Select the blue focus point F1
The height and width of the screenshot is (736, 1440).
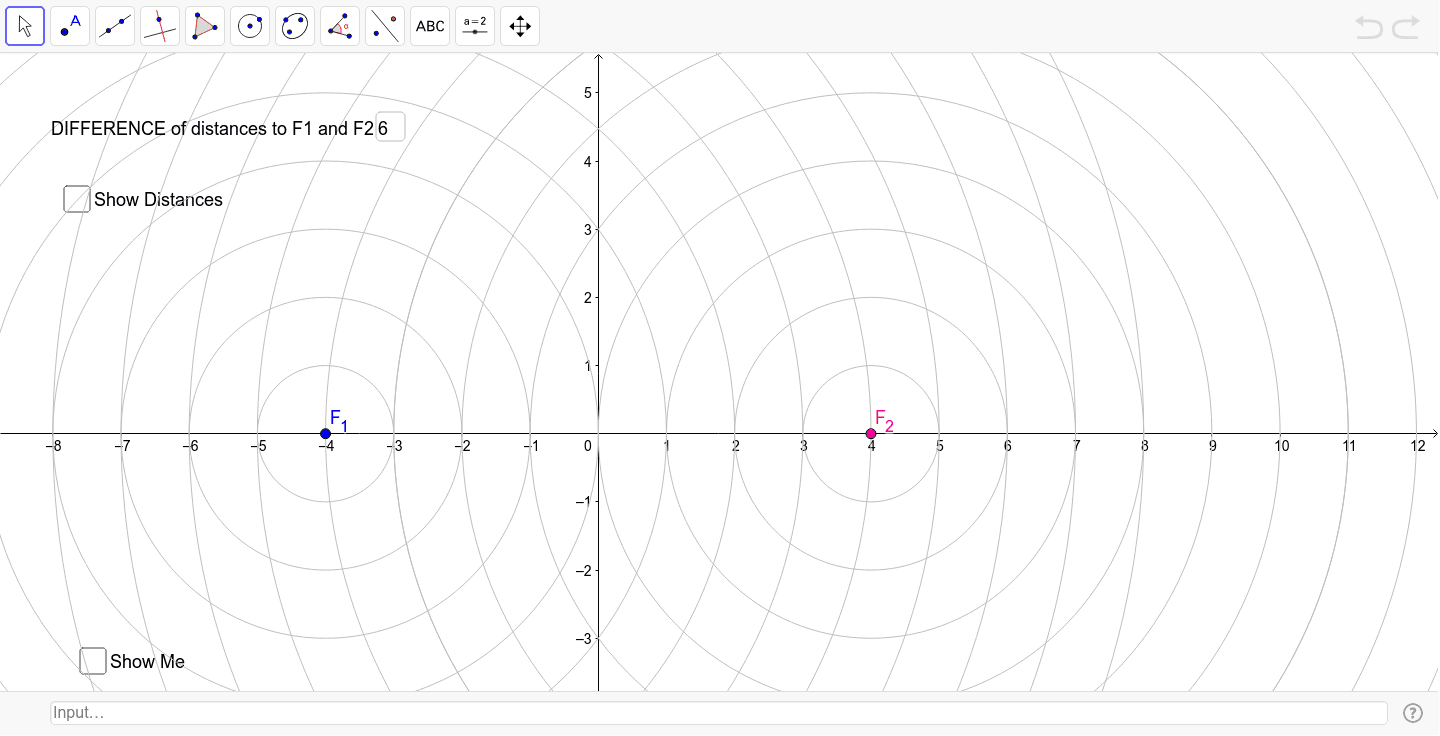(325, 433)
